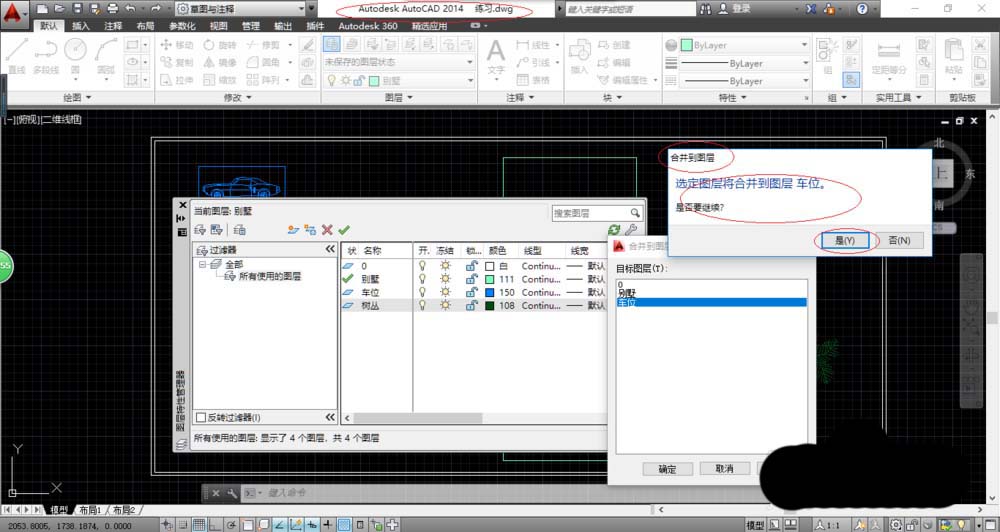Select the 旋转 rotate tool
The width and height of the screenshot is (1000, 532).
click(220, 45)
